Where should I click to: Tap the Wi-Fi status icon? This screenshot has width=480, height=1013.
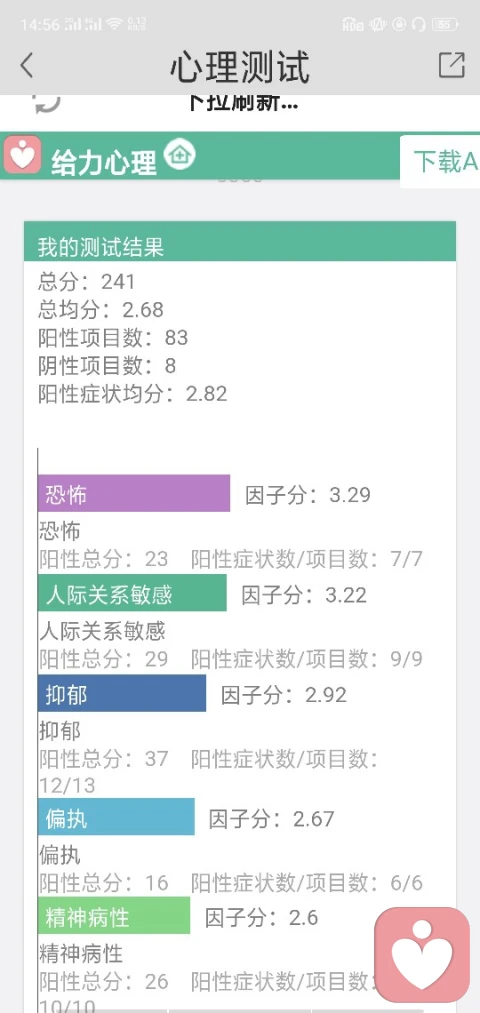click(x=114, y=25)
